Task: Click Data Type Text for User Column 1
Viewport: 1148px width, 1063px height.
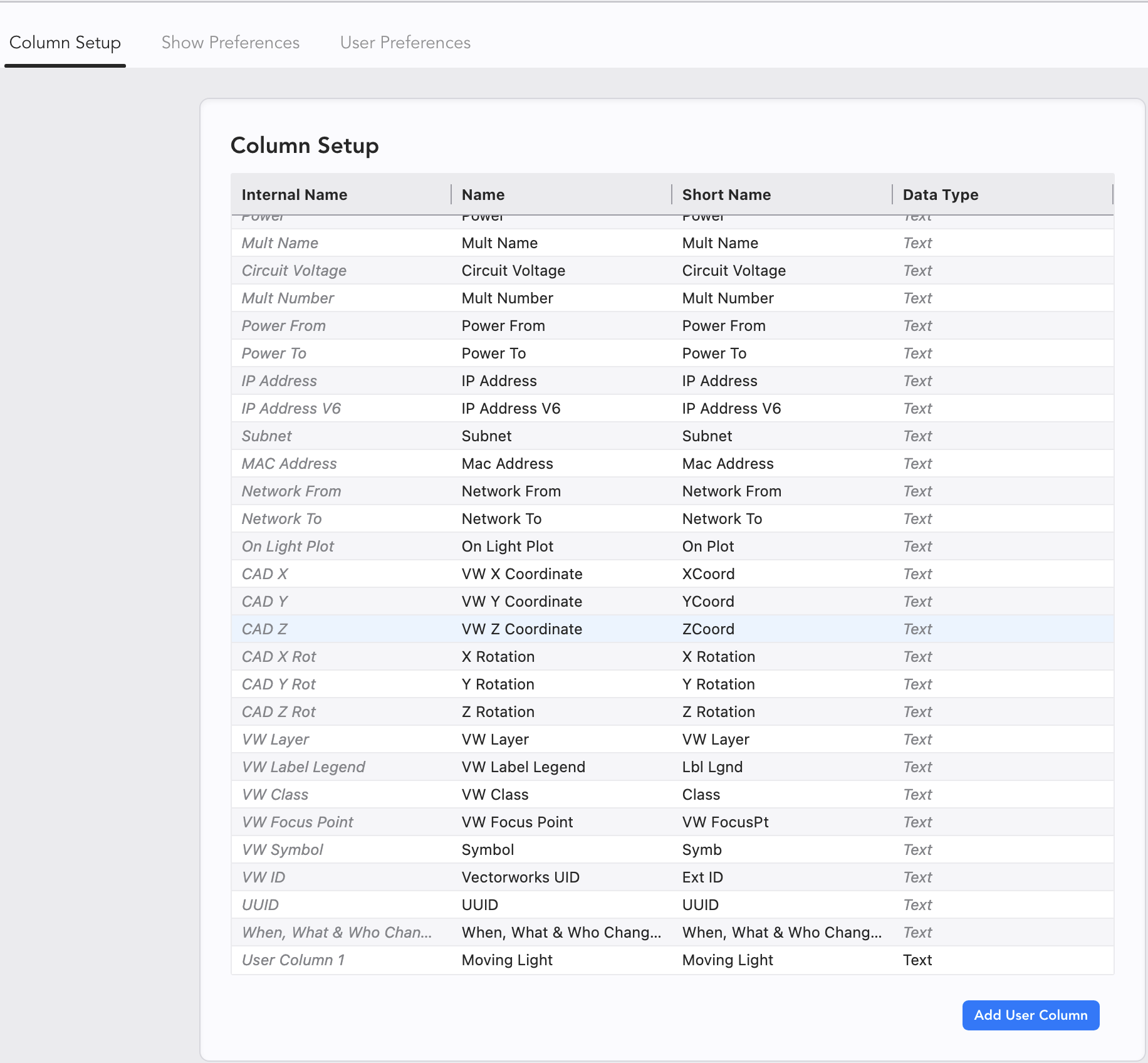Action: (917, 960)
